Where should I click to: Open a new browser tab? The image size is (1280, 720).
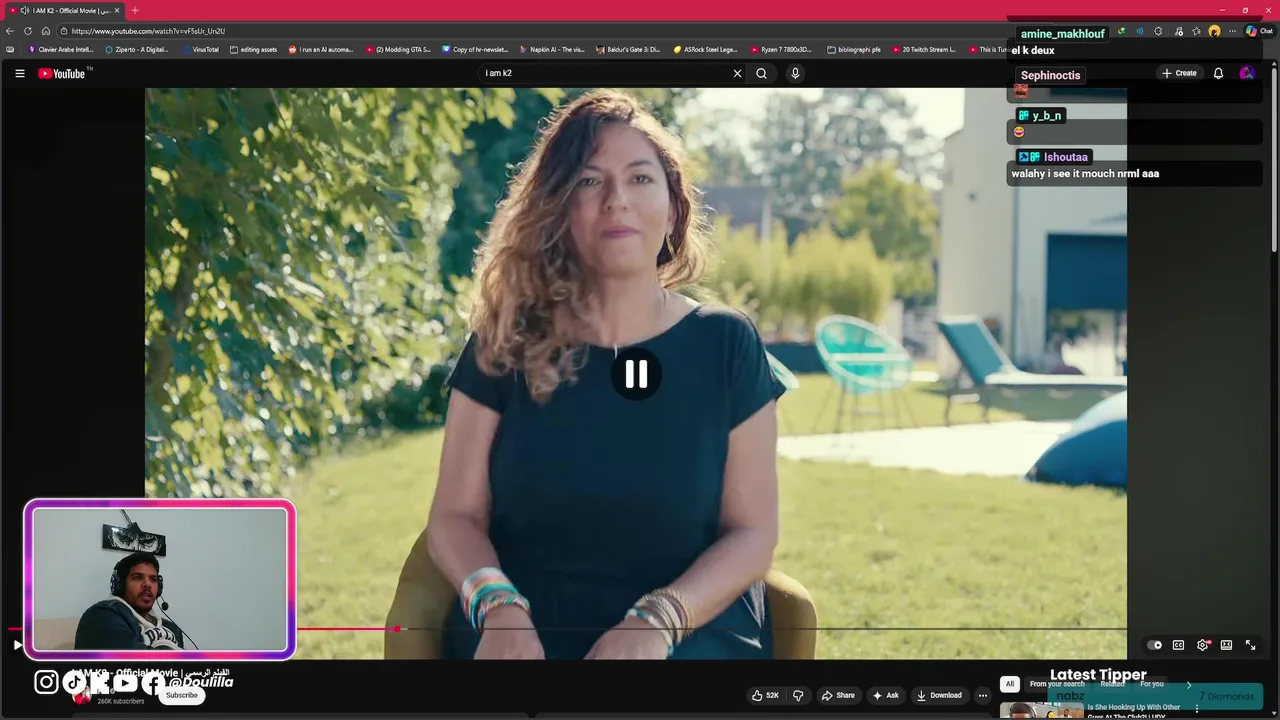tap(135, 10)
